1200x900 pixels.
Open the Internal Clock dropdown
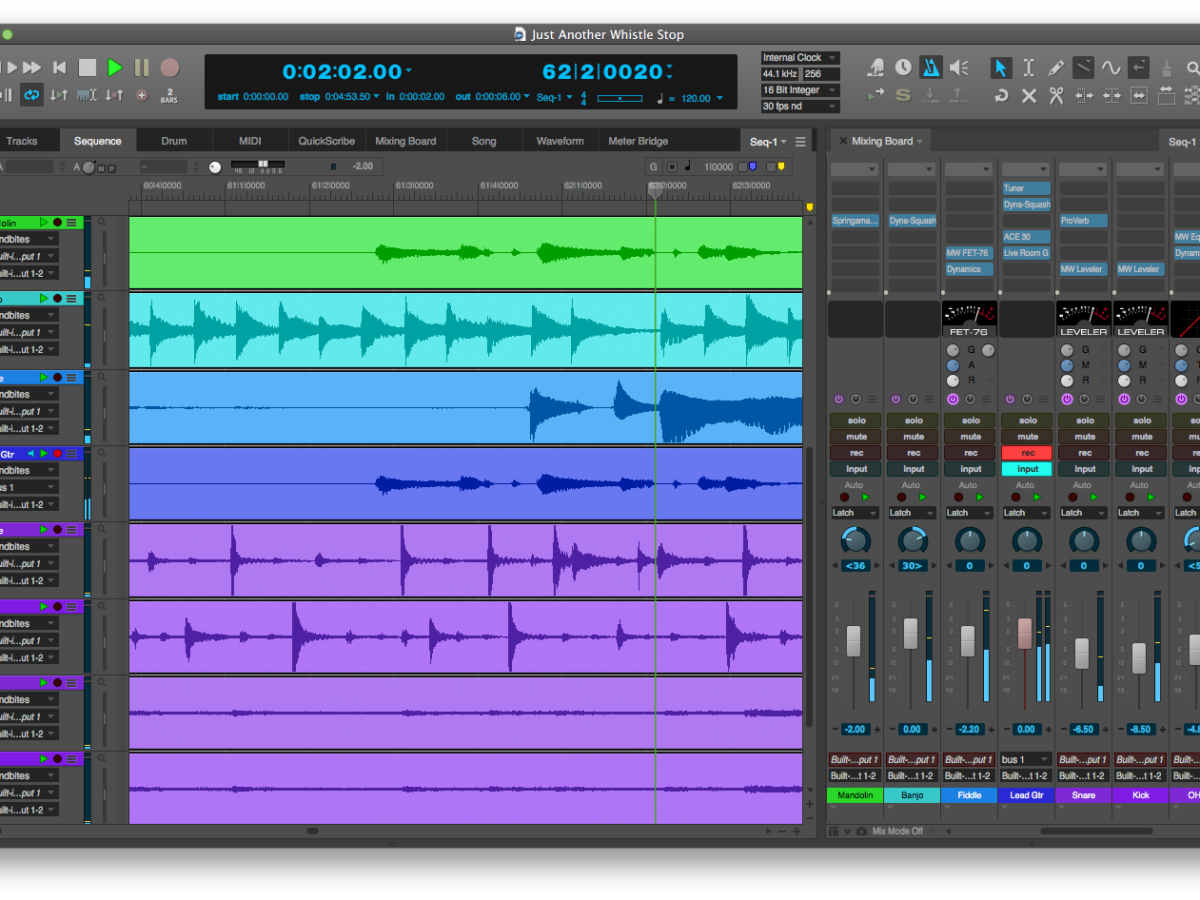[x=800, y=58]
